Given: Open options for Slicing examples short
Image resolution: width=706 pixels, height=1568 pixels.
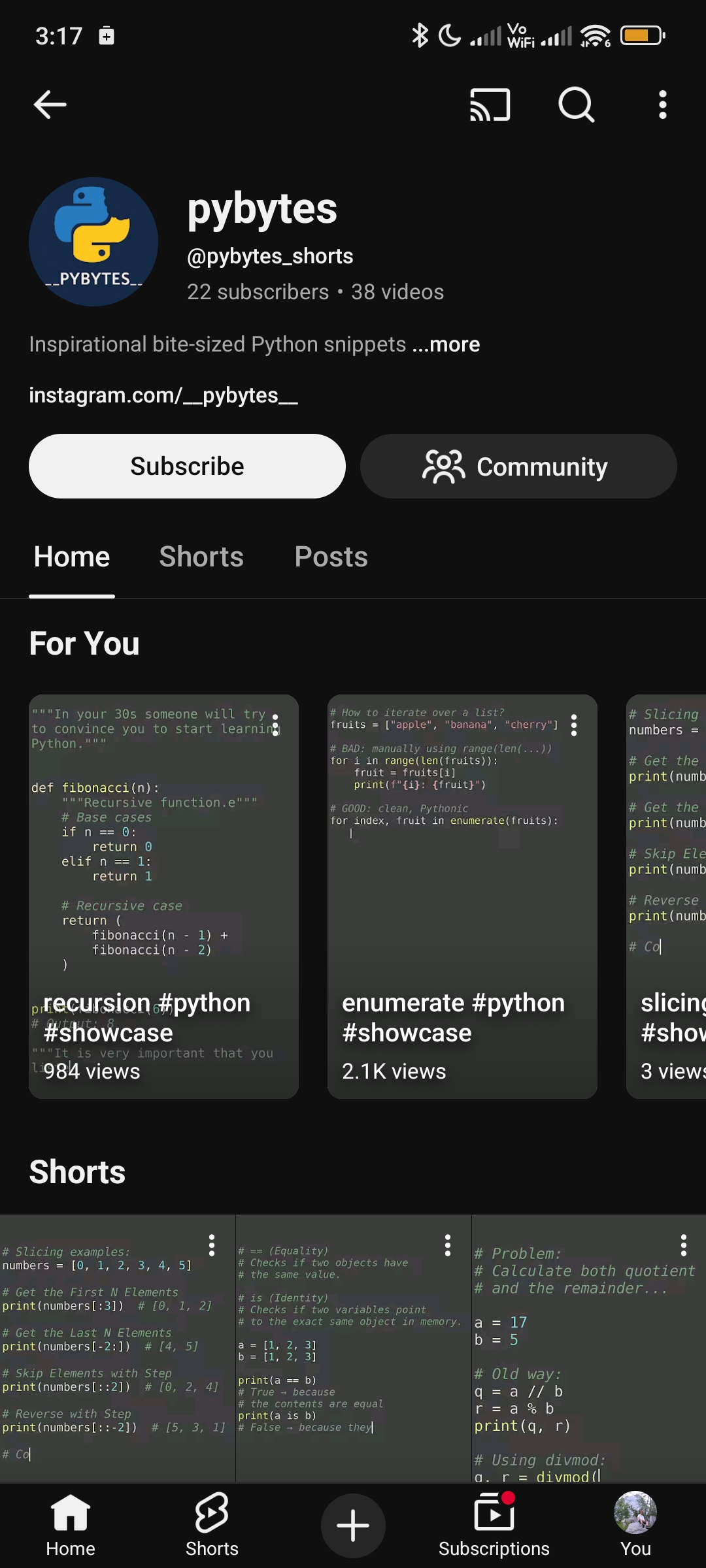Looking at the screenshot, I should (212, 1245).
